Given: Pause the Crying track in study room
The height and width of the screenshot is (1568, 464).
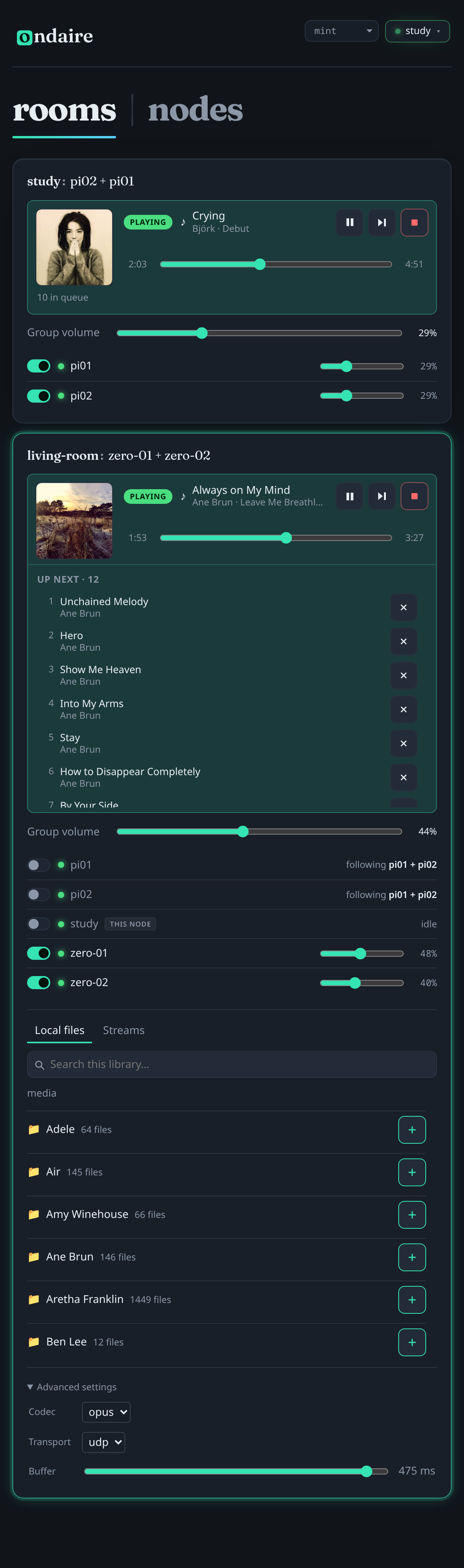Looking at the screenshot, I should 350,222.
